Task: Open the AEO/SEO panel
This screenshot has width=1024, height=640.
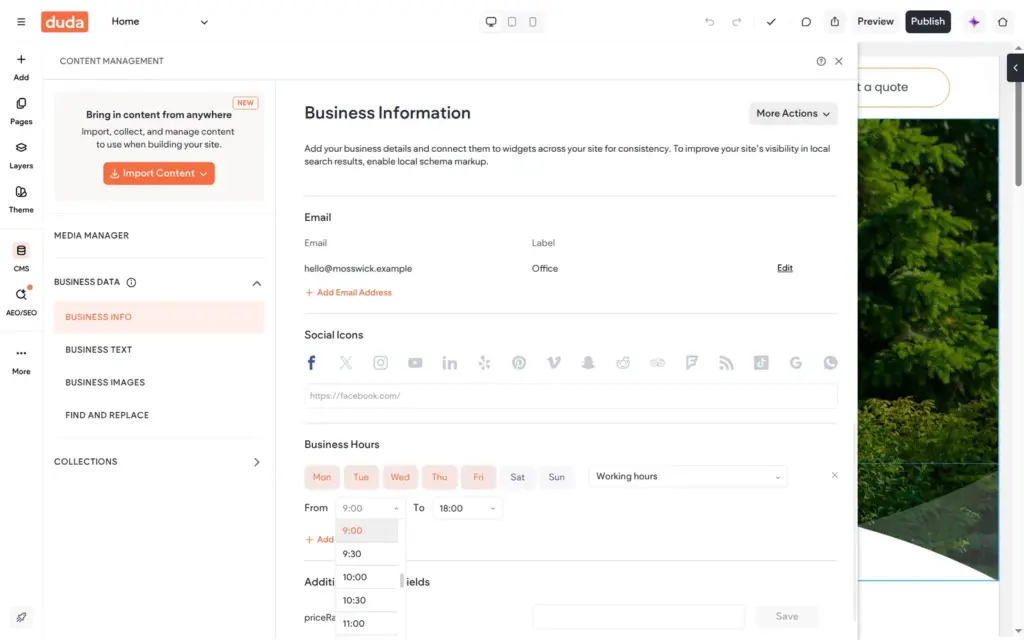Action: [21, 302]
